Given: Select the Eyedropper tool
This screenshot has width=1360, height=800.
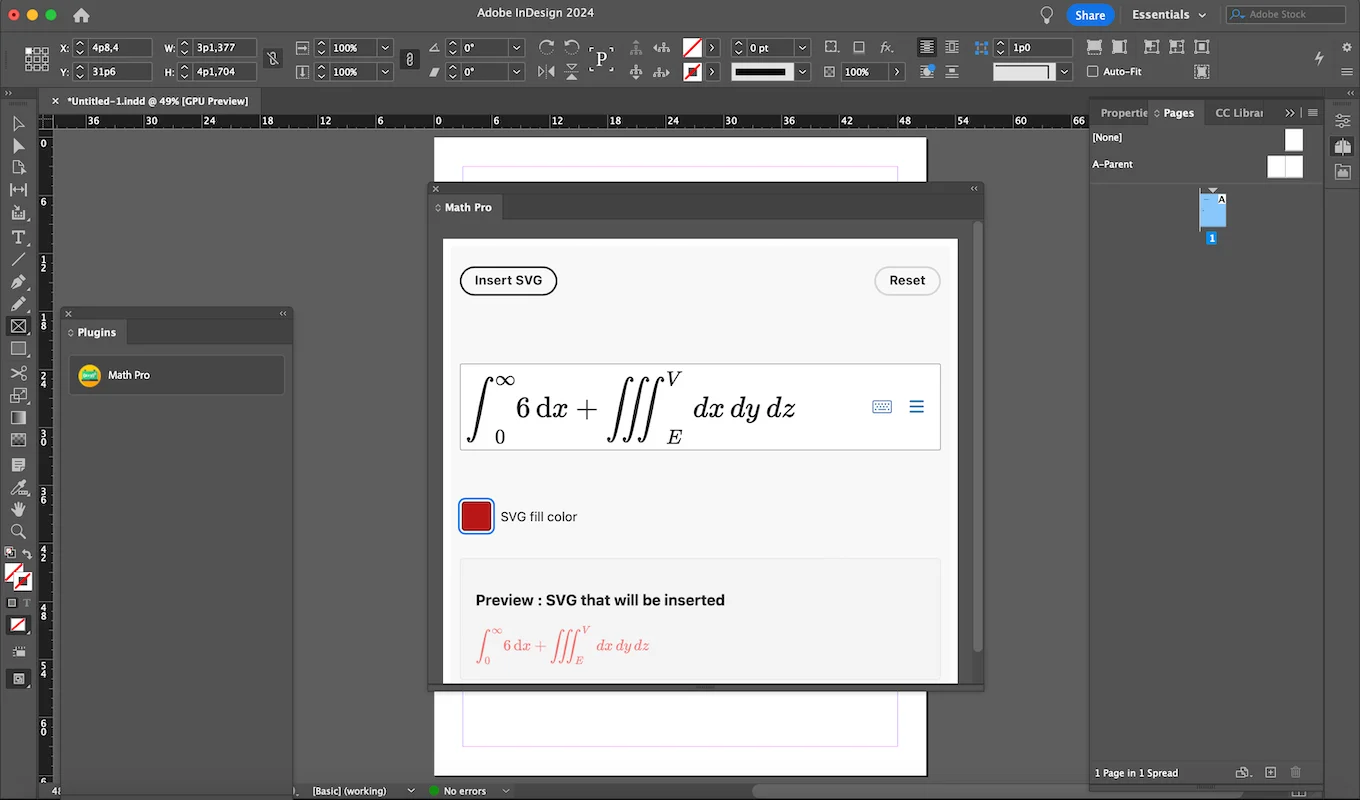Looking at the screenshot, I should coord(18,488).
